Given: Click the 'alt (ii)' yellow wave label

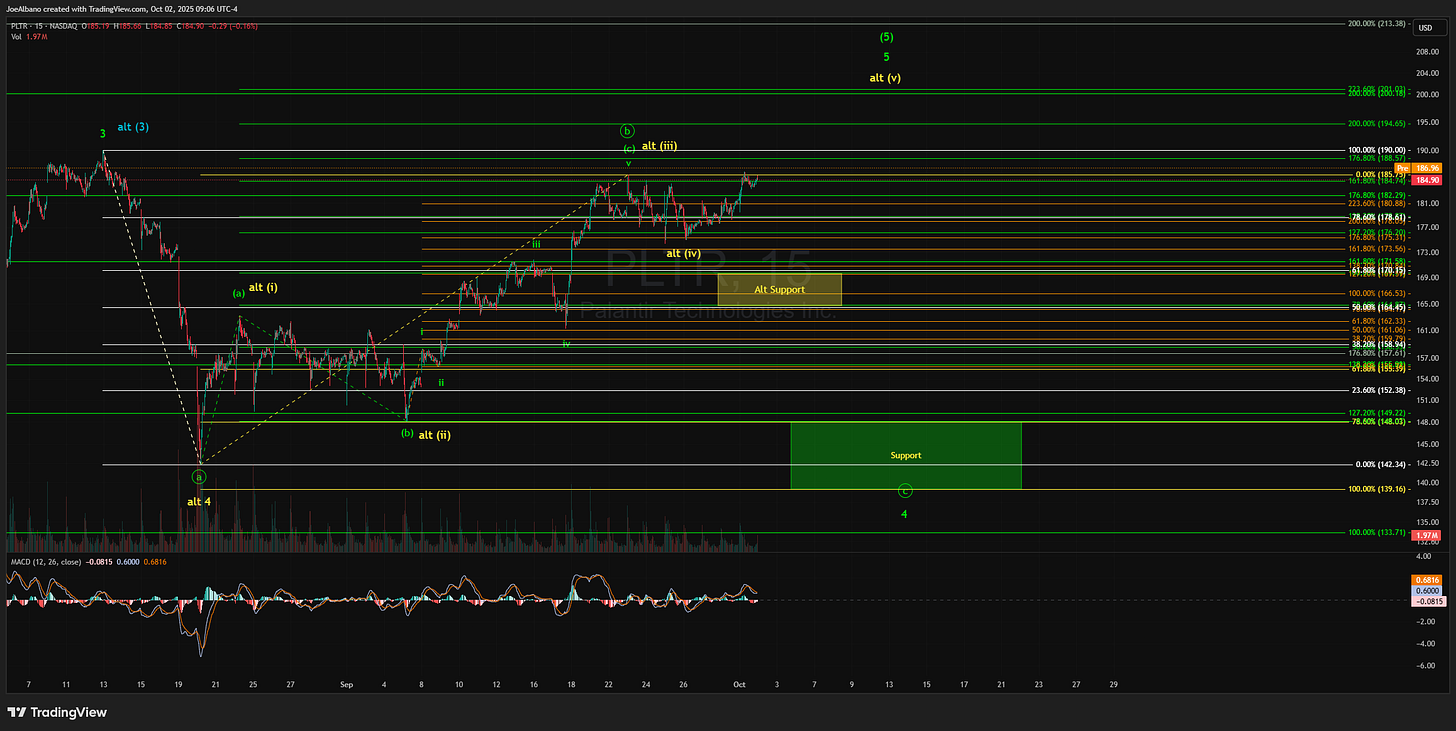Looking at the screenshot, I should 434,435.
